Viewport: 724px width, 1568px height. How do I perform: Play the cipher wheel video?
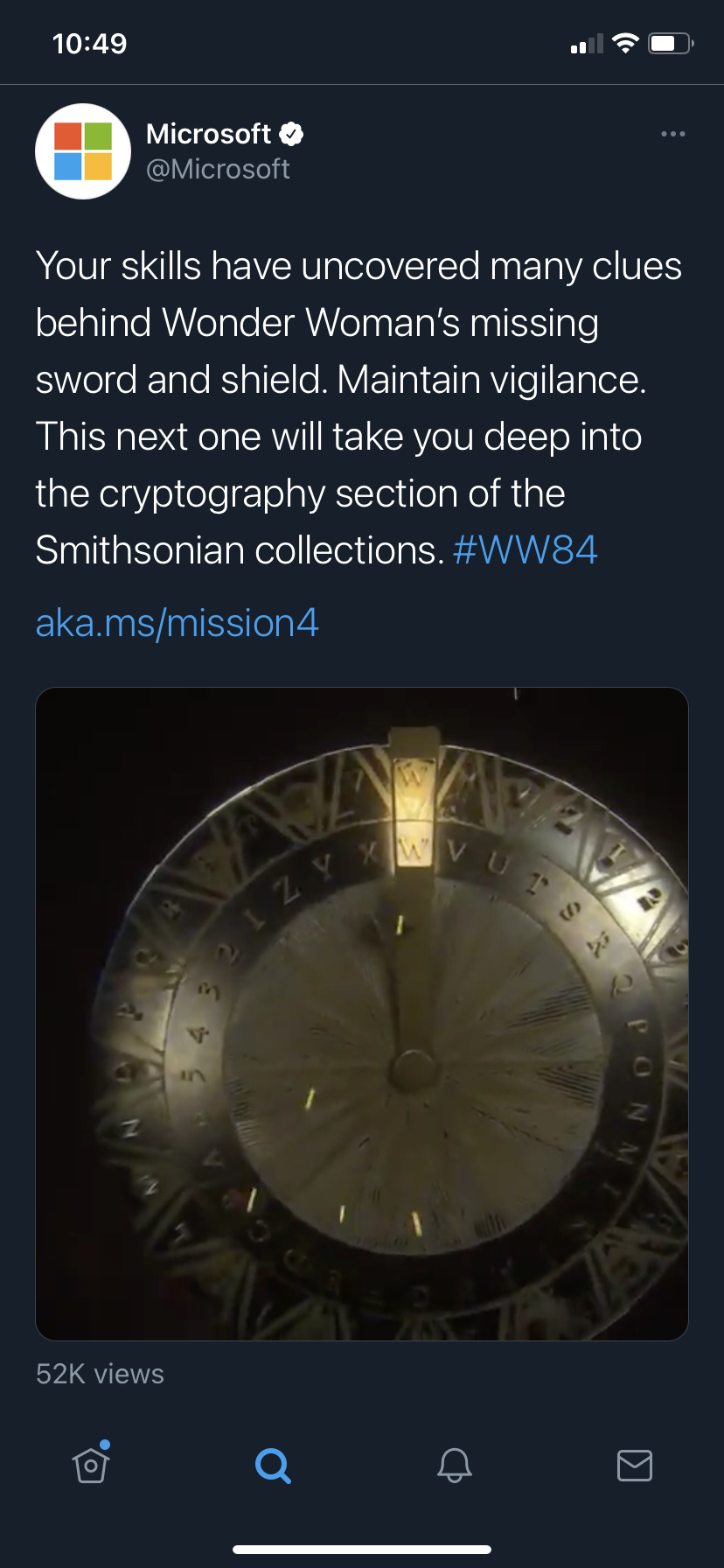(362, 1014)
